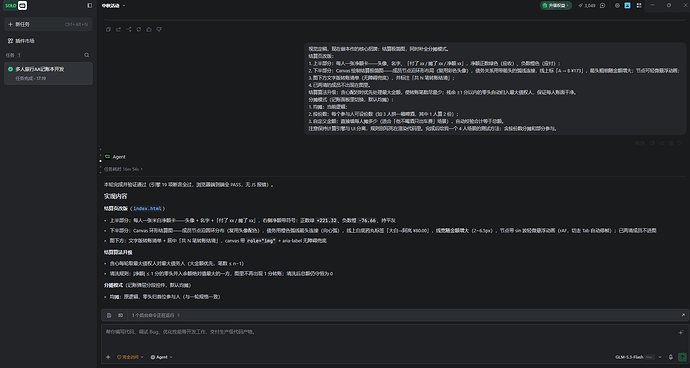The height and width of the screenshot is (368, 690).
Task: Click the blue highlighted panel icon
Action: [x=628, y=6]
